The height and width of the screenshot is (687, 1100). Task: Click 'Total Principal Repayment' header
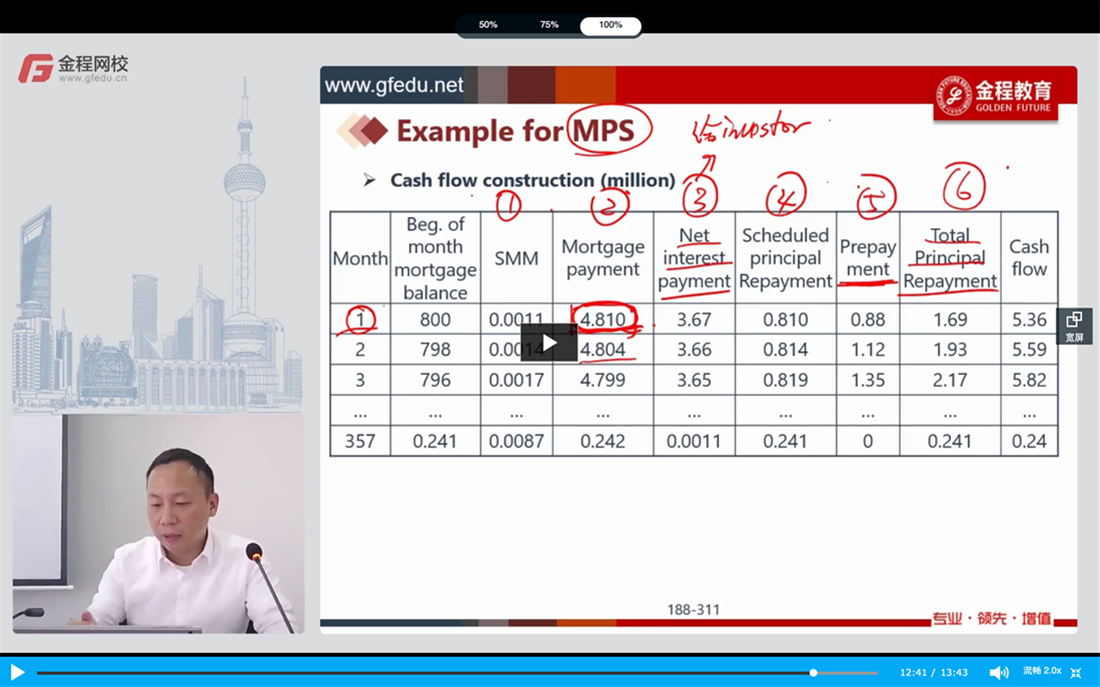pos(950,258)
